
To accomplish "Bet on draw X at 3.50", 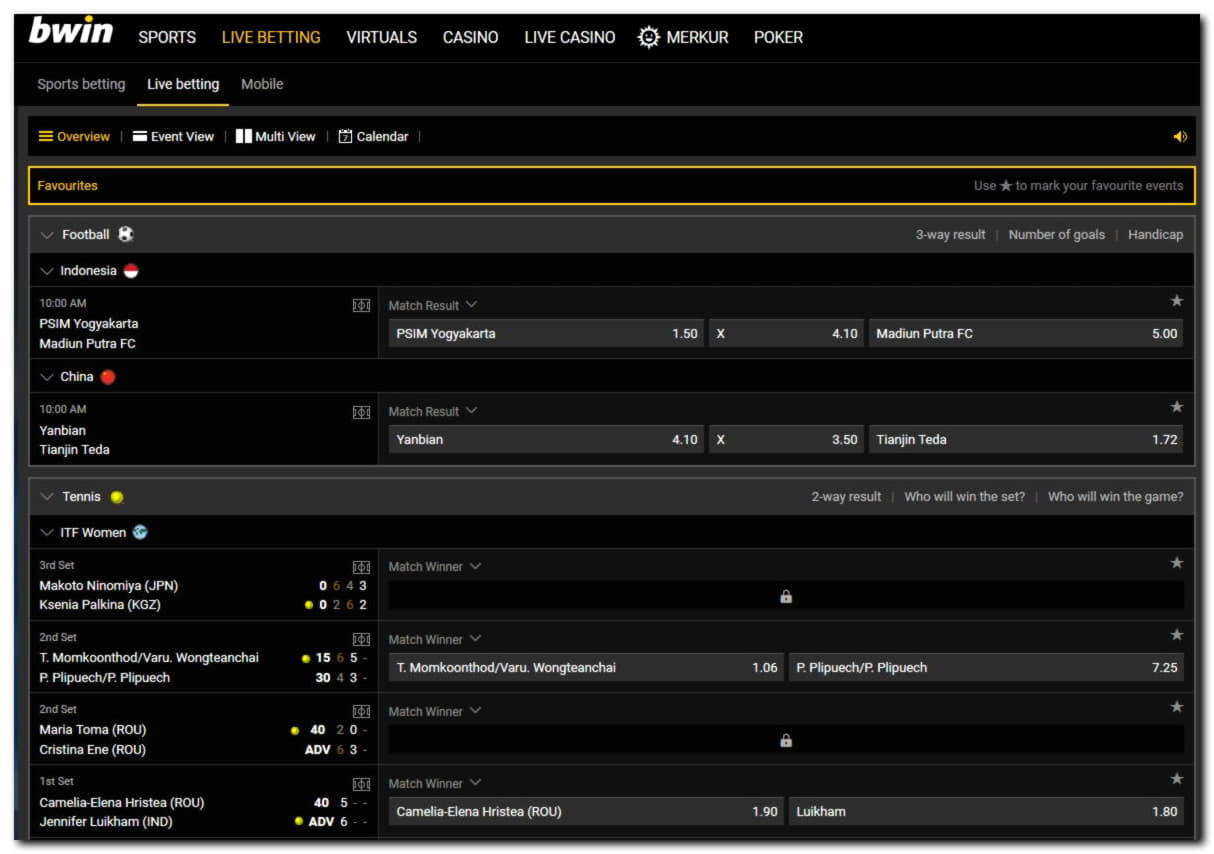I will (786, 439).
